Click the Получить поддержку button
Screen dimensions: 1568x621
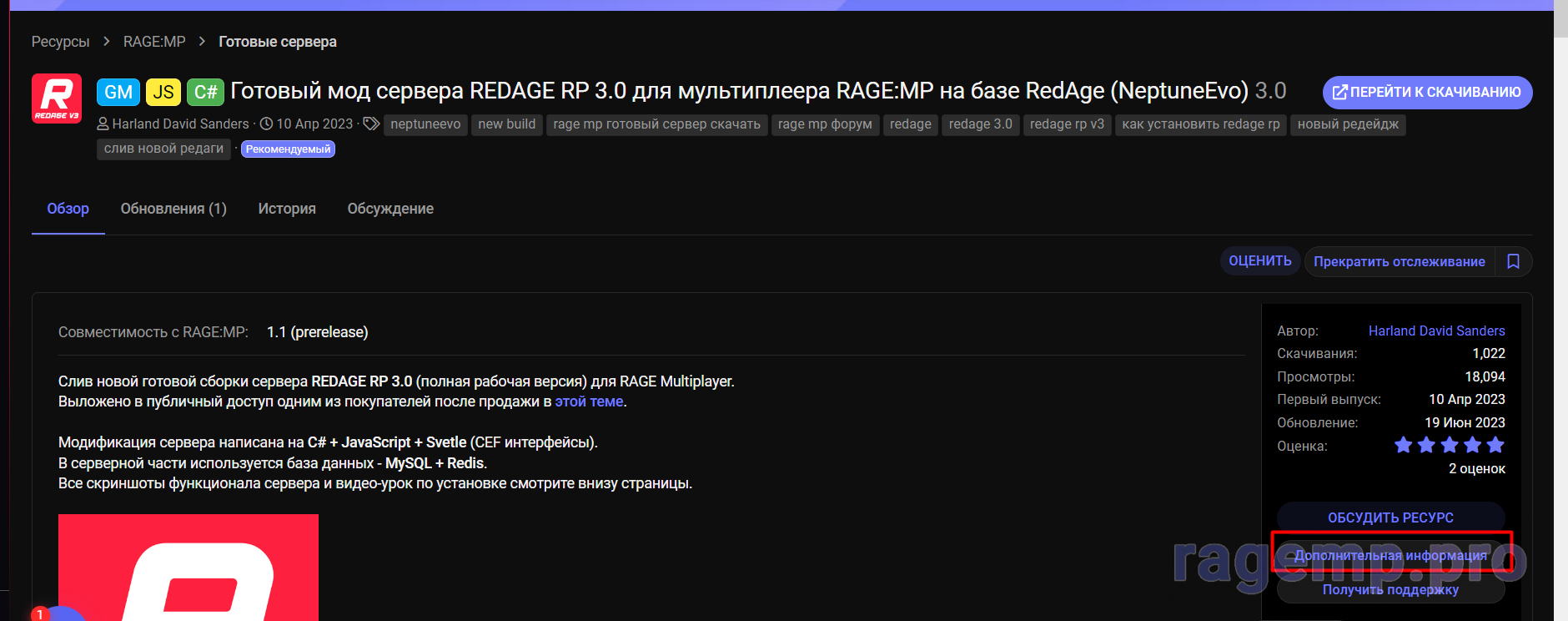[x=1390, y=589]
